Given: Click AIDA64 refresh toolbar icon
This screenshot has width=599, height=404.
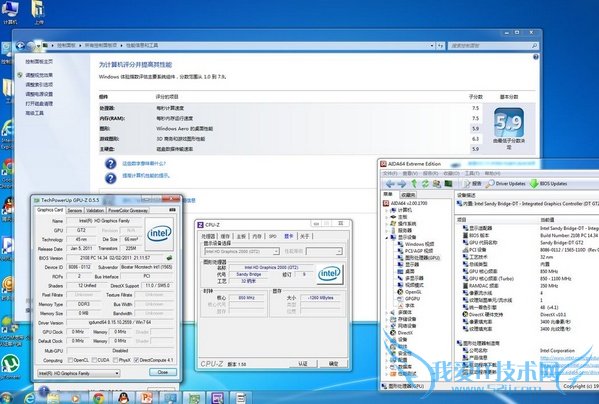Looking at the screenshot, I should [425, 184].
